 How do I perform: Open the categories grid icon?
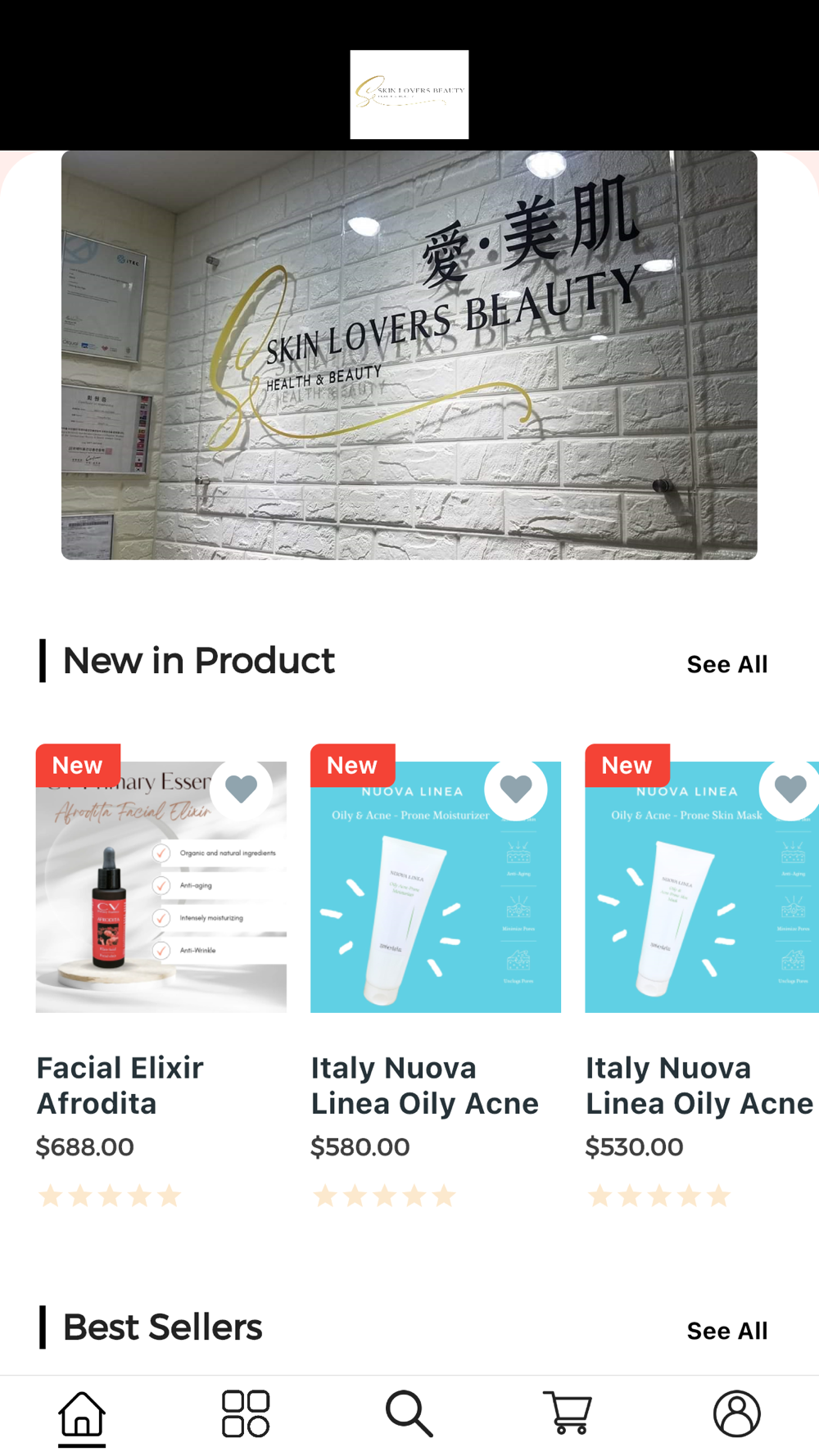tap(246, 1414)
